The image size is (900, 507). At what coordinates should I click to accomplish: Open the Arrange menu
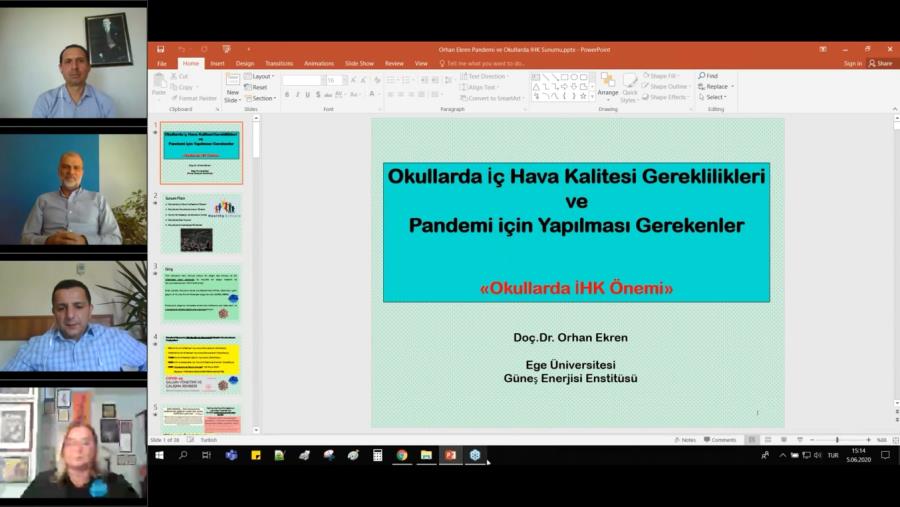tap(608, 85)
